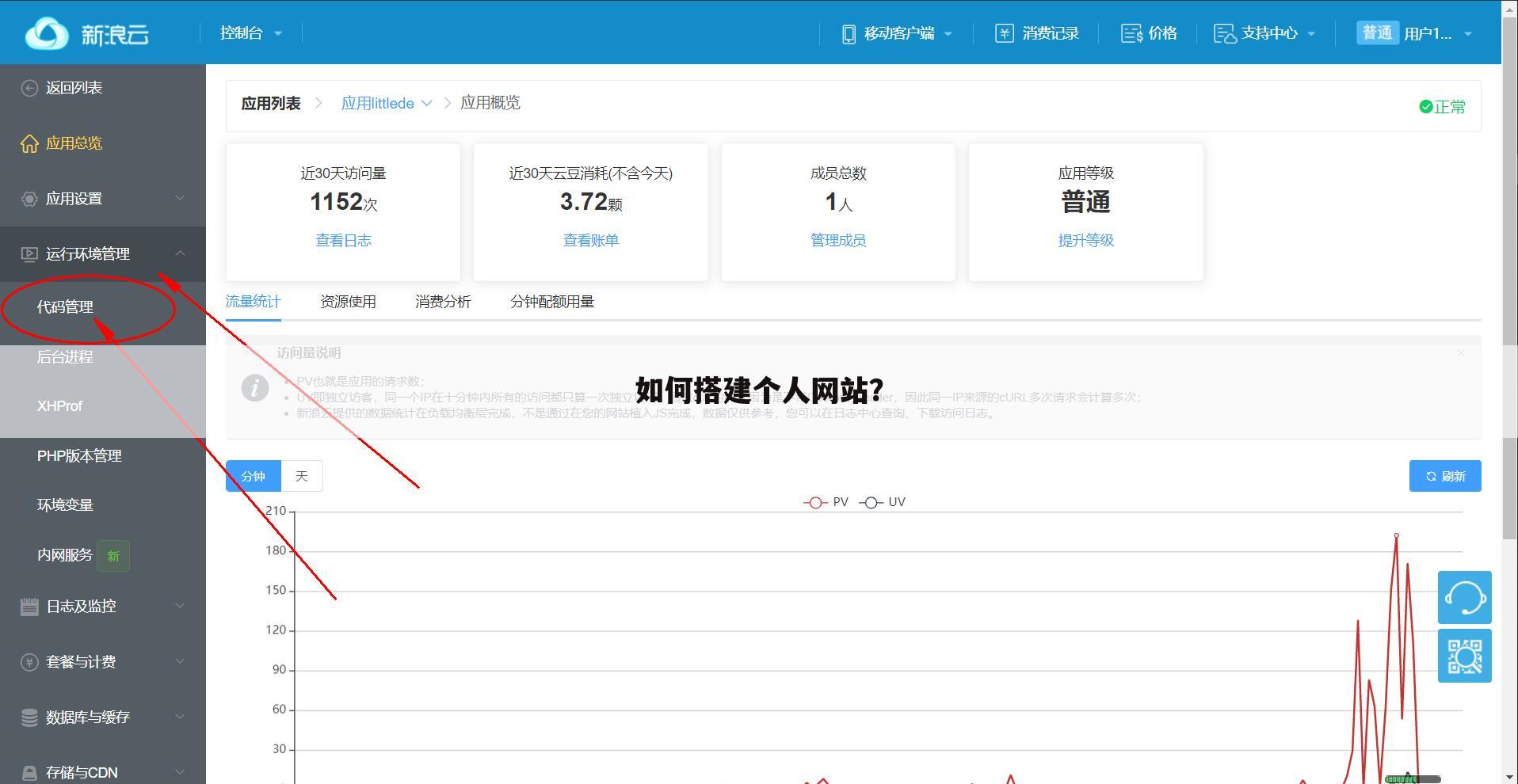Click the 查看日志 link
The width and height of the screenshot is (1518, 784).
point(343,241)
